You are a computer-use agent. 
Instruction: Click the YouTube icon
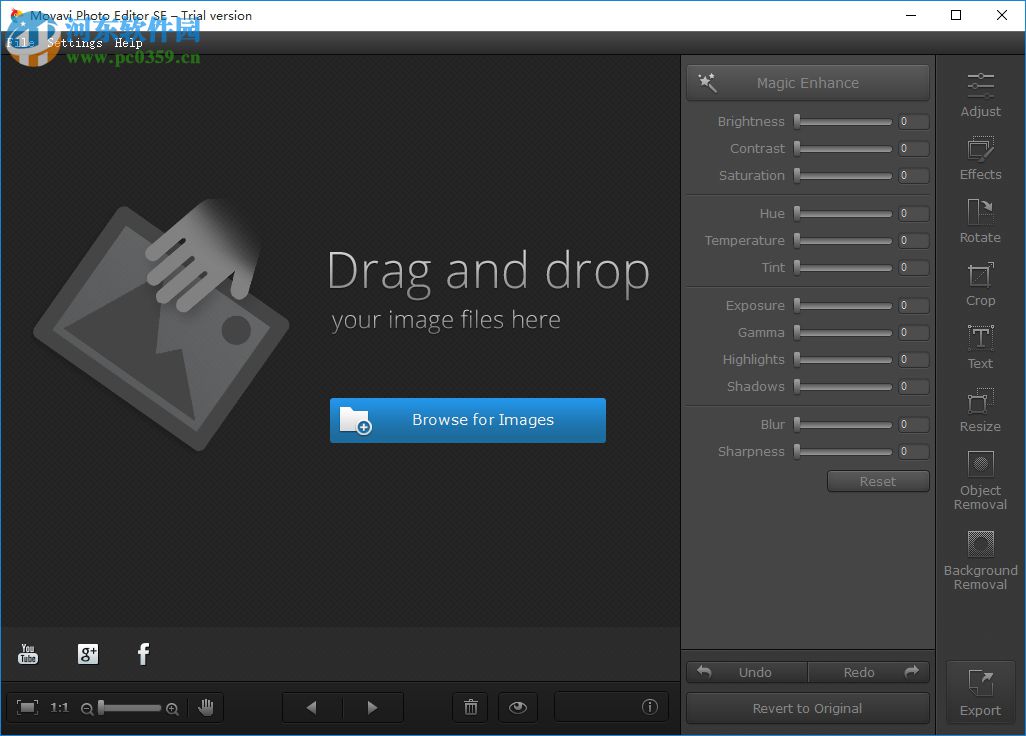28,654
